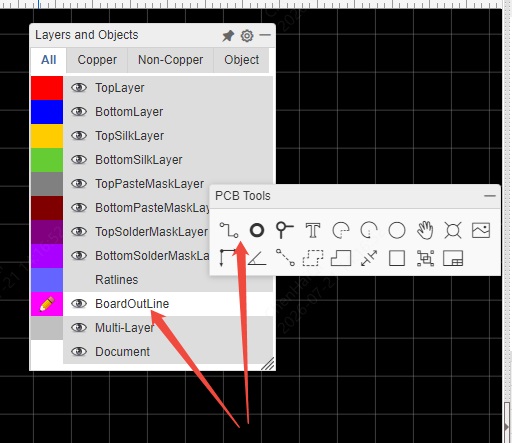Viewport: 512px width, 443px height.
Task: Switch to the All tab
Action: 48,60
